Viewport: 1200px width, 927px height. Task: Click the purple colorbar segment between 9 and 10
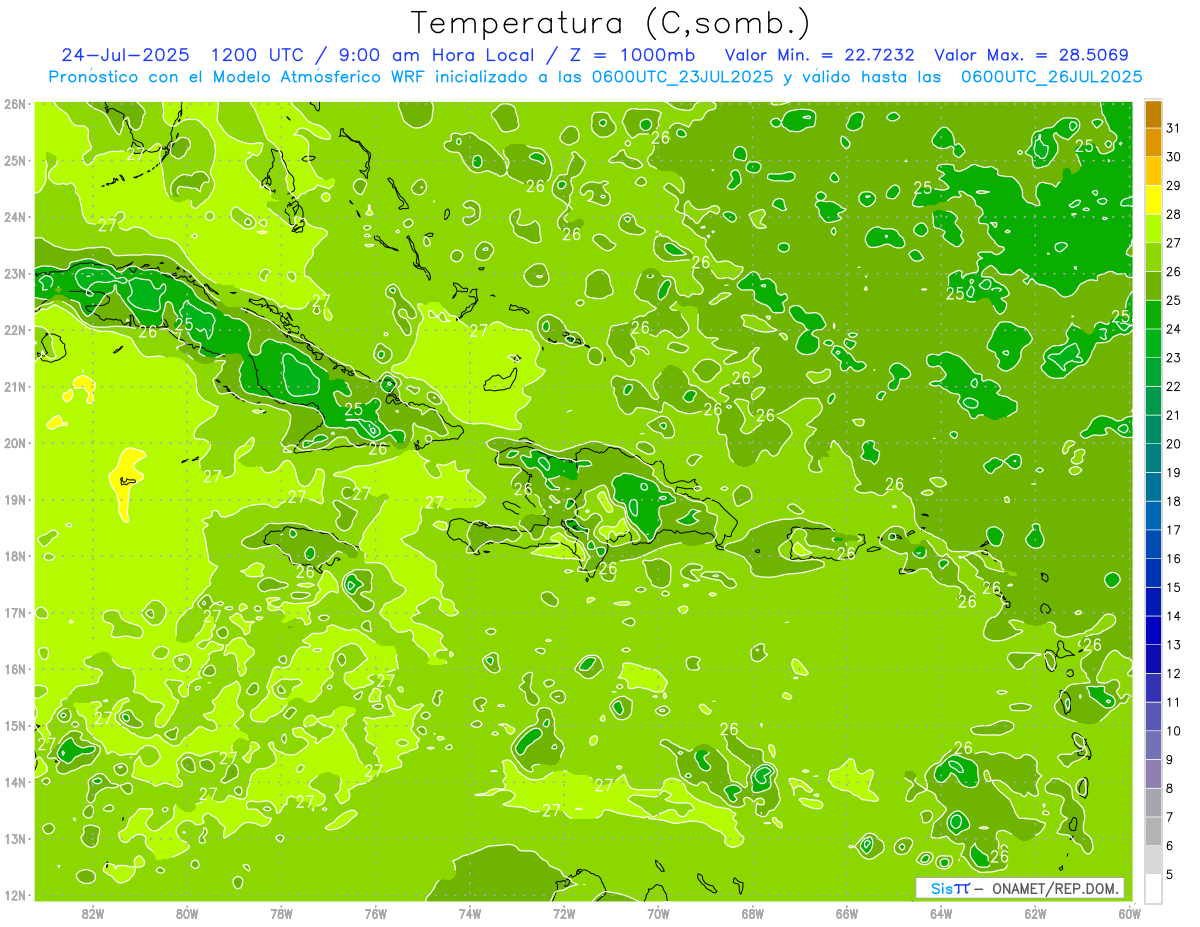pos(1153,745)
